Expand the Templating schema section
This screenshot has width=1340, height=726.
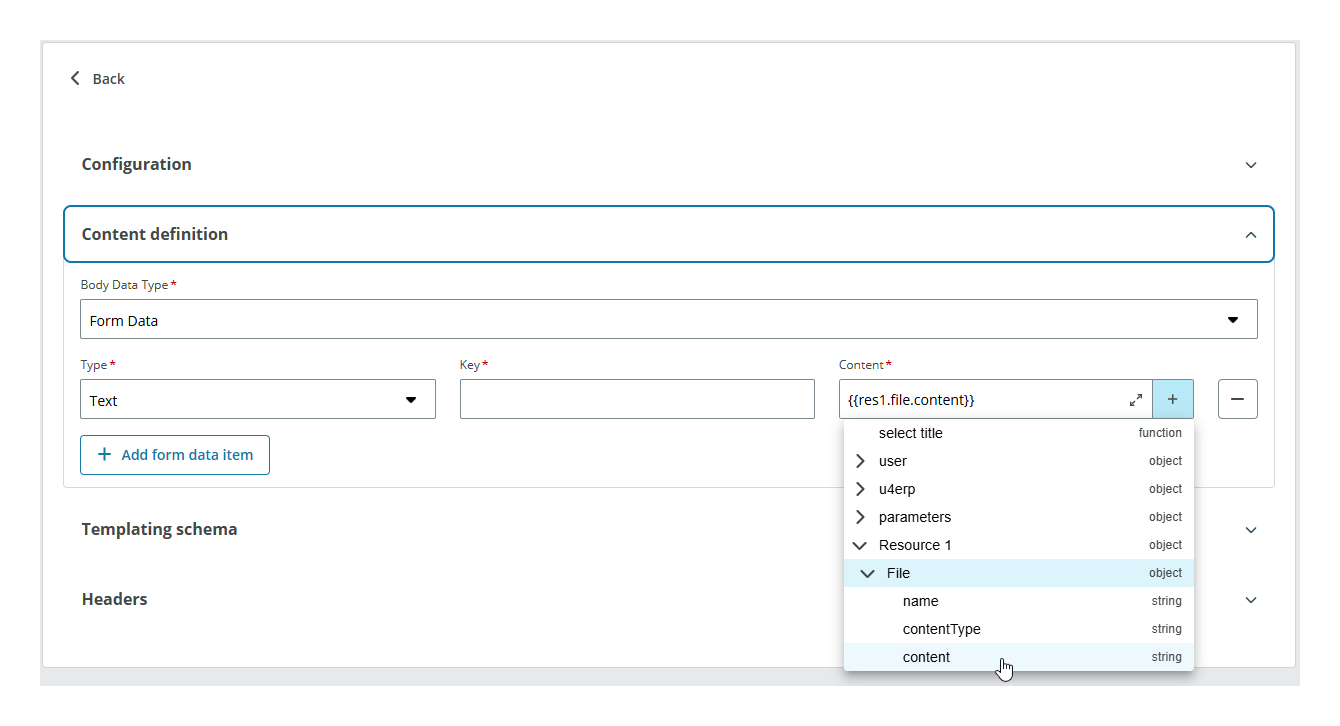(x=1250, y=529)
